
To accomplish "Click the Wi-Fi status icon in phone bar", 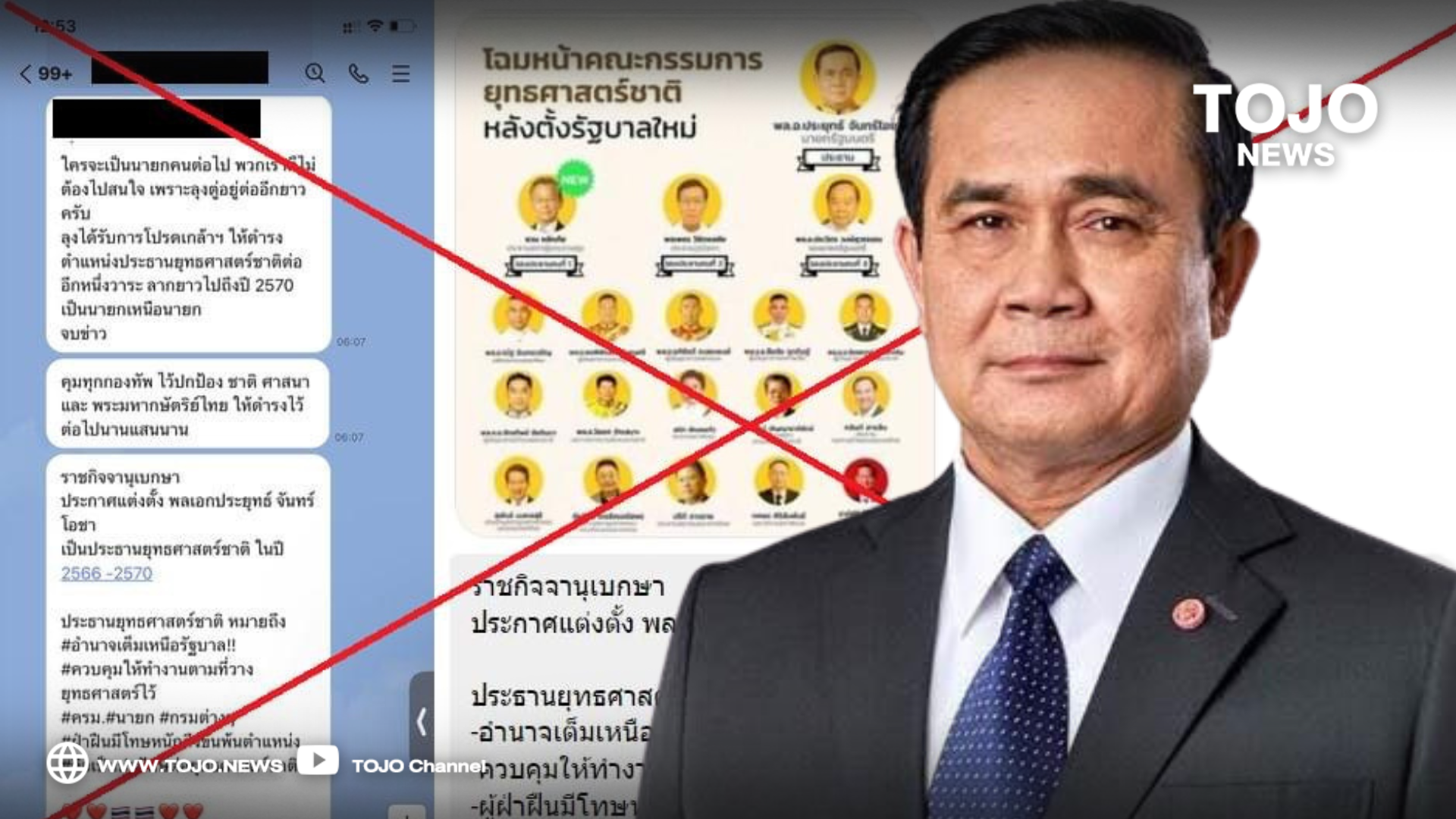I will (x=375, y=26).
